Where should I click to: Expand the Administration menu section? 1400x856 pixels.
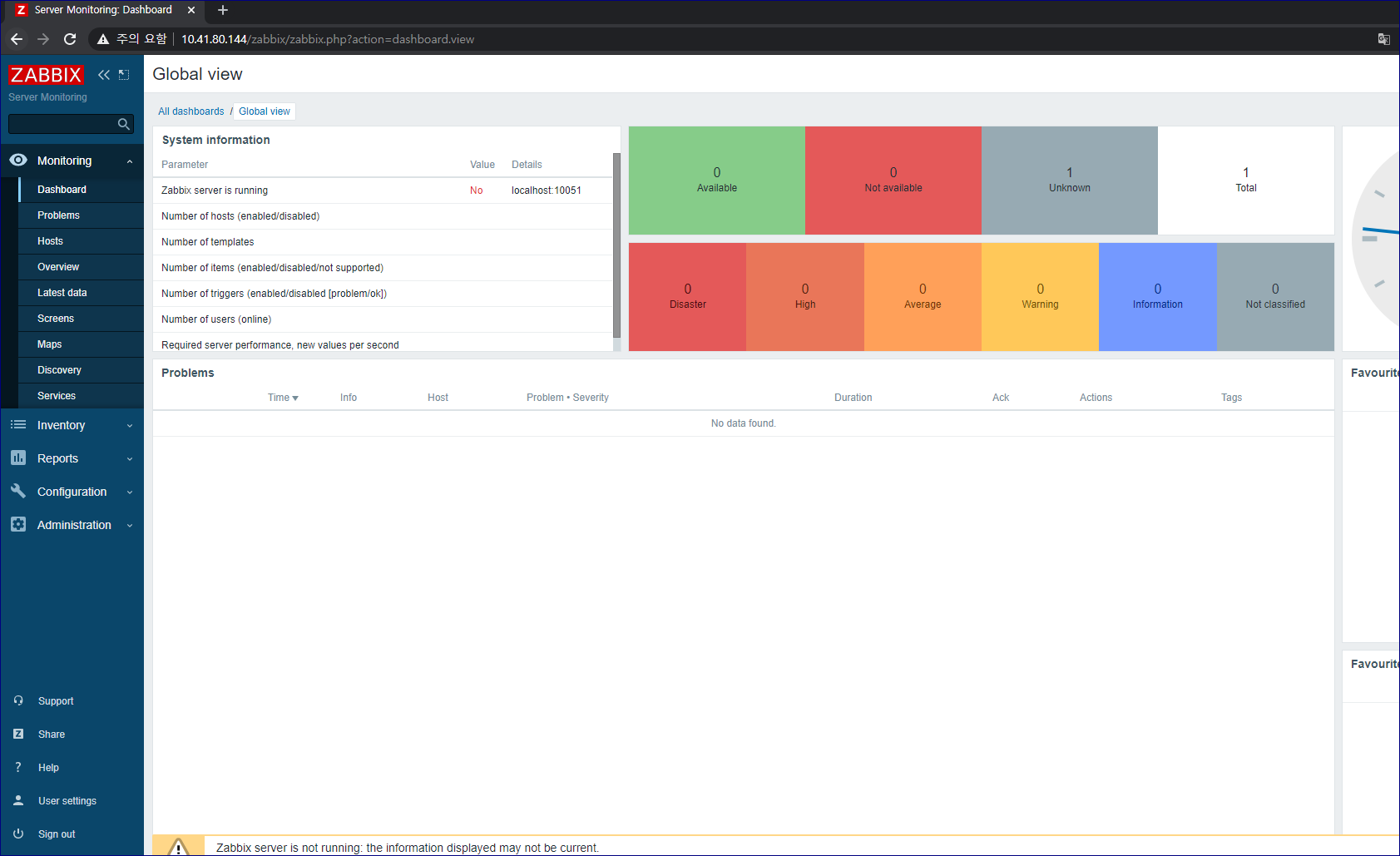pos(130,525)
